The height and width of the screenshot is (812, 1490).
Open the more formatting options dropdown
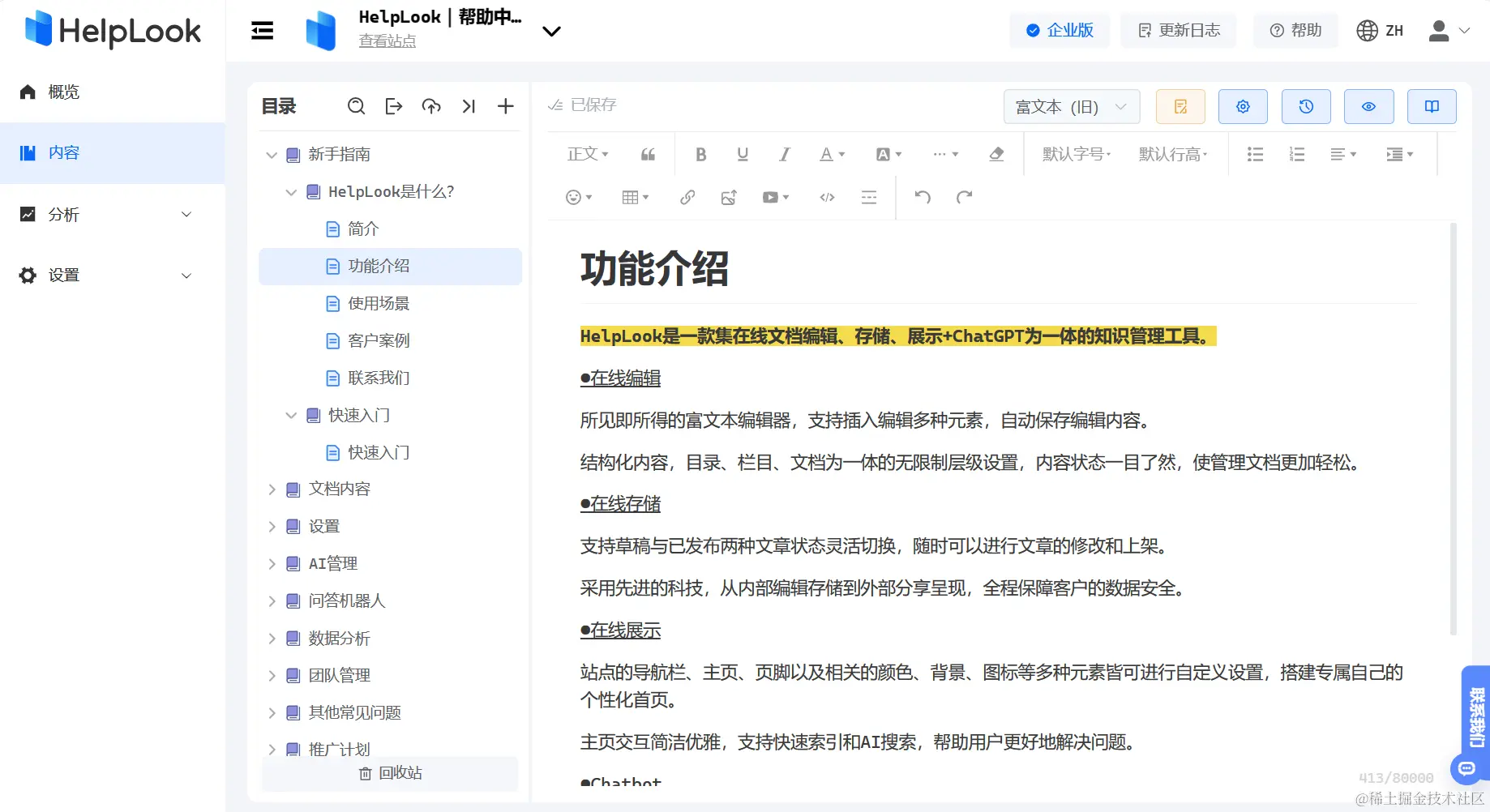[x=946, y=154]
